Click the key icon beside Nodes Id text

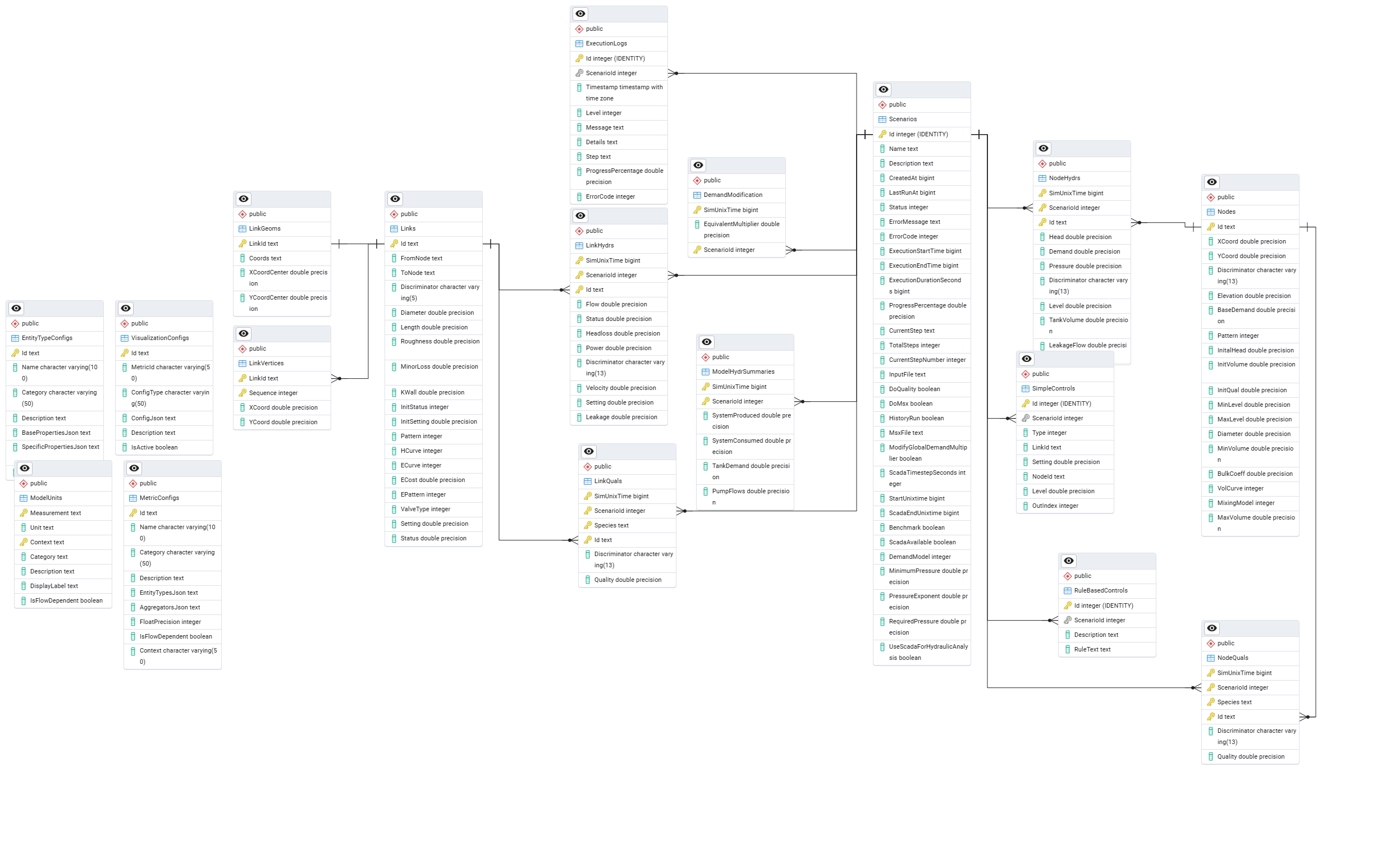click(x=1211, y=227)
